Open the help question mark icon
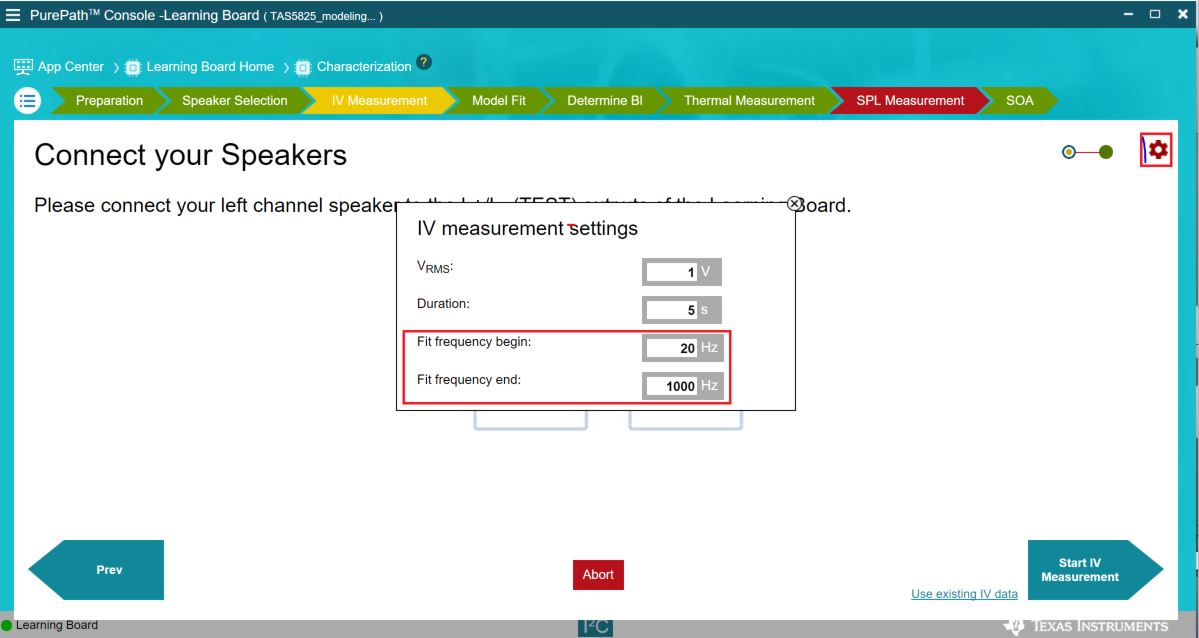 click(x=424, y=62)
